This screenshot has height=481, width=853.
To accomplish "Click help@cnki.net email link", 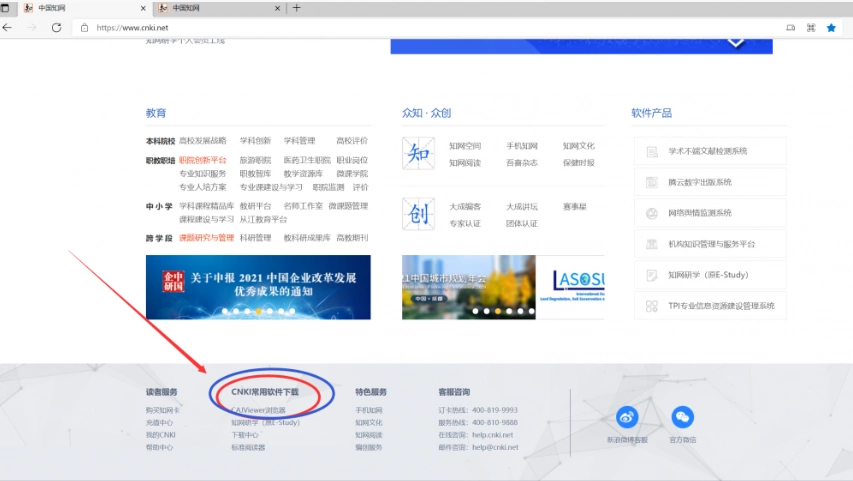I will point(496,447).
